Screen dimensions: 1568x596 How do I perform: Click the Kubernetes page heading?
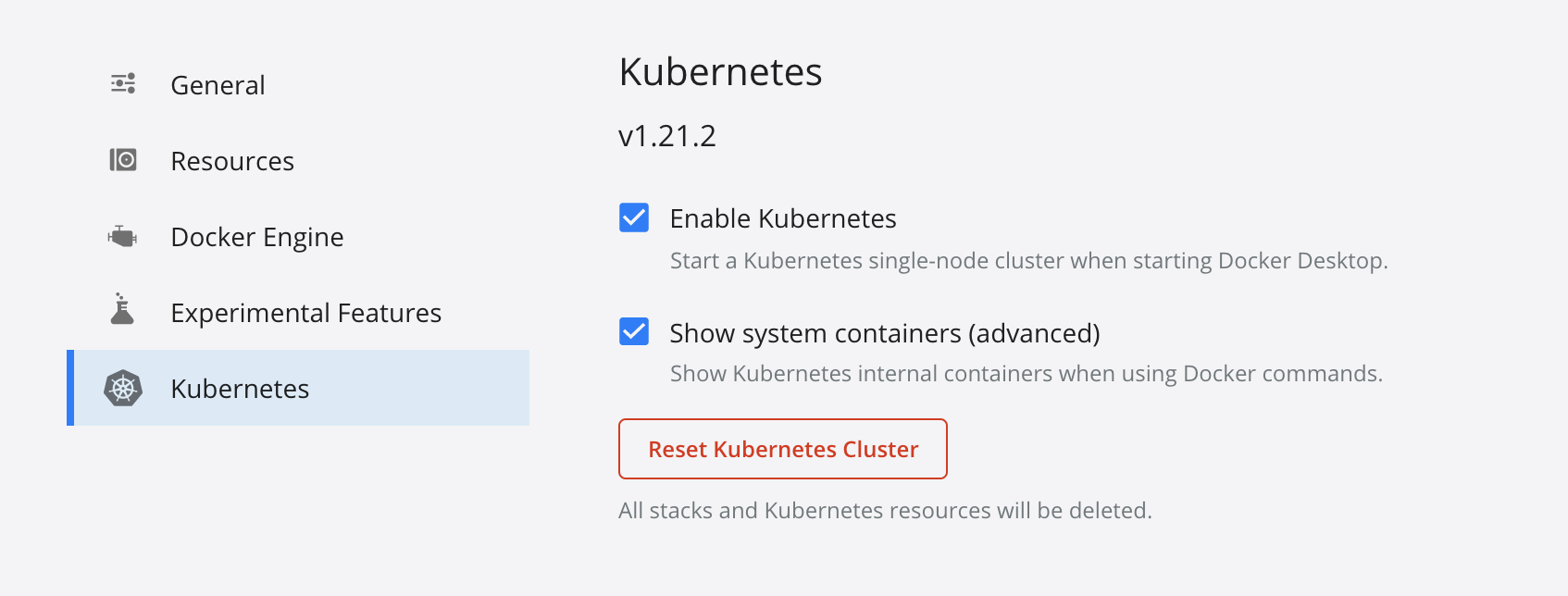[x=721, y=72]
